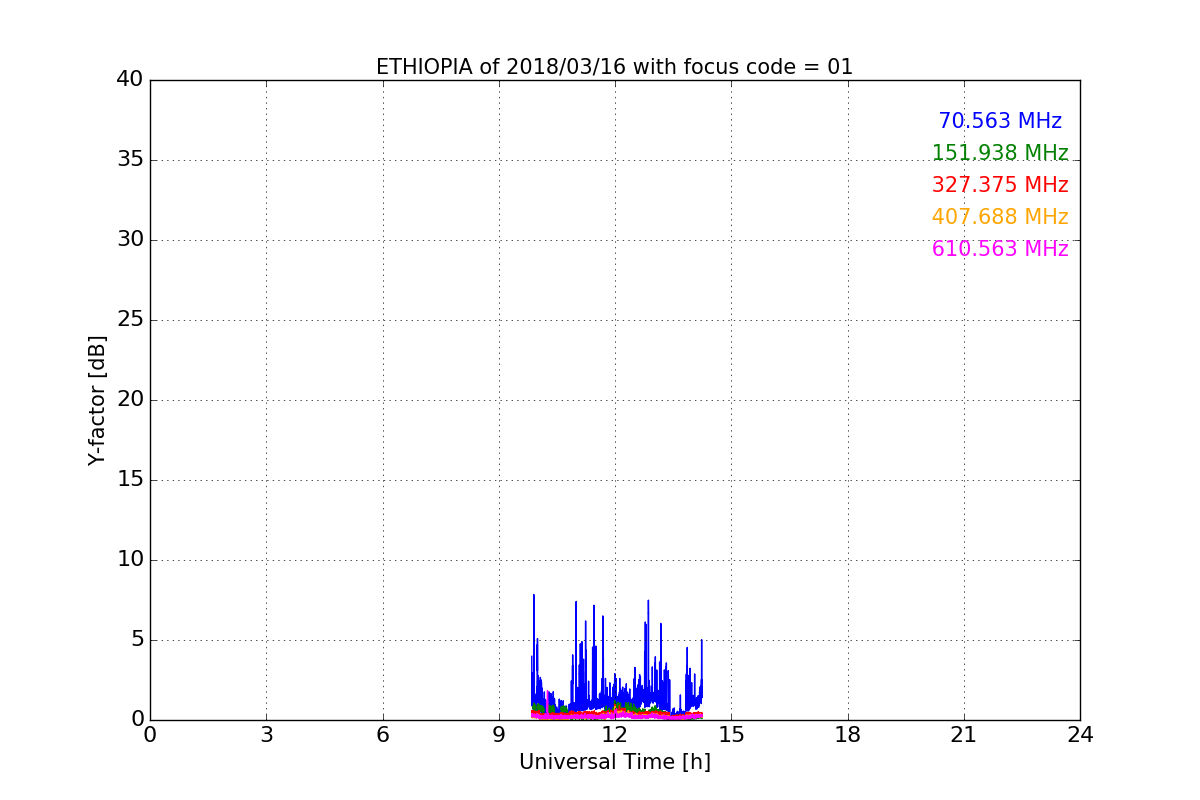Click the x-axis tick label 9
This screenshot has width=1200, height=800.
coord(499,735)
